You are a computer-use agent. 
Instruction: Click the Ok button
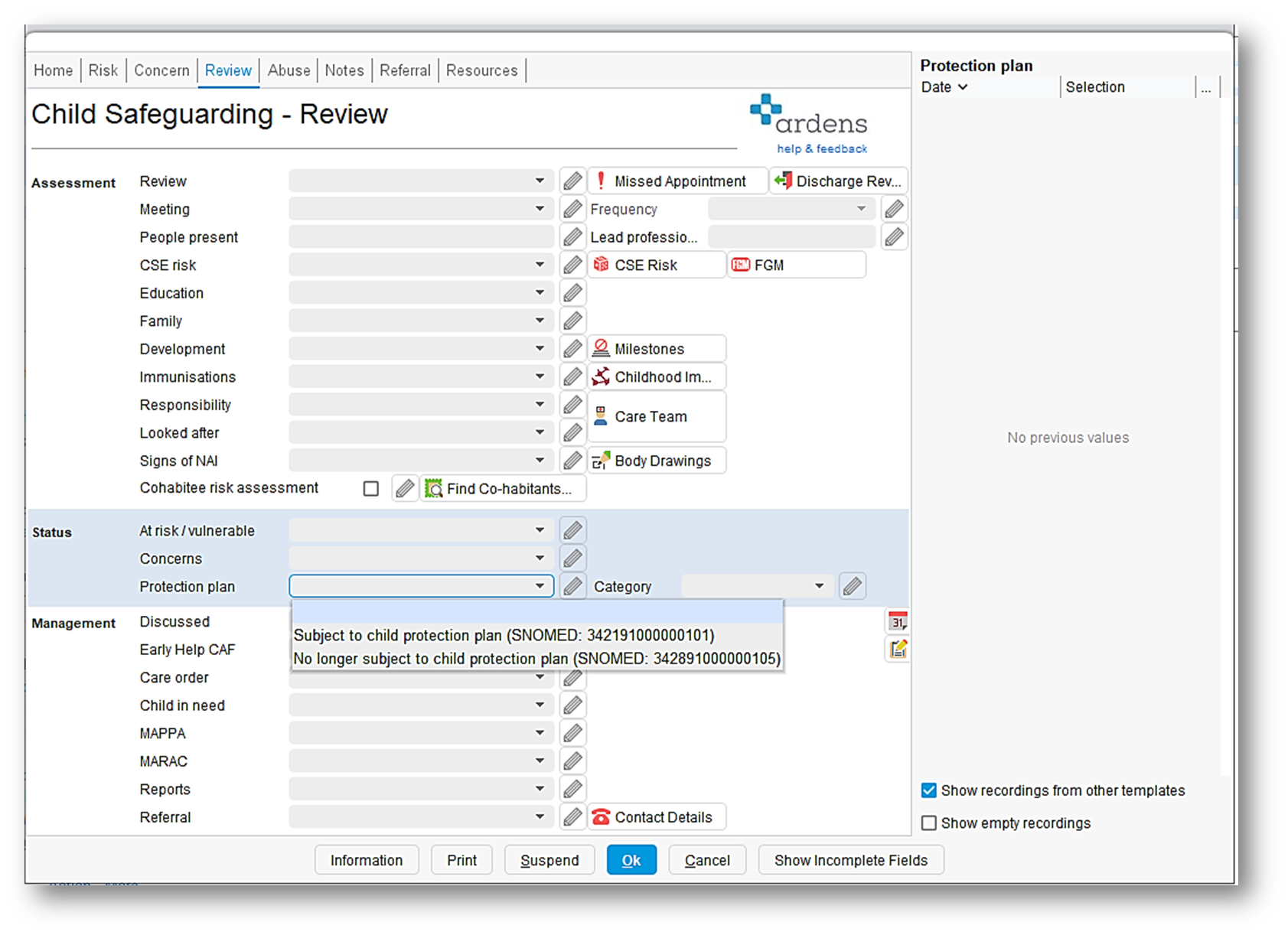pos(631,860)
